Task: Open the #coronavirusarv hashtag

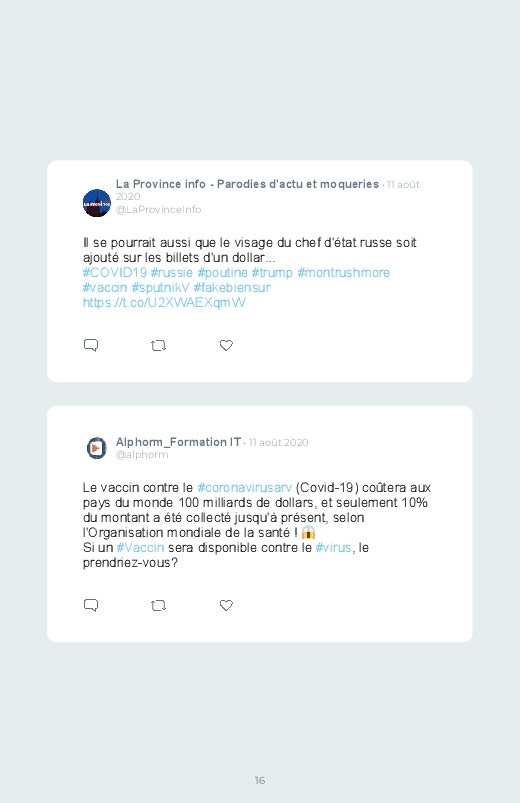Action: pos(244,487)
